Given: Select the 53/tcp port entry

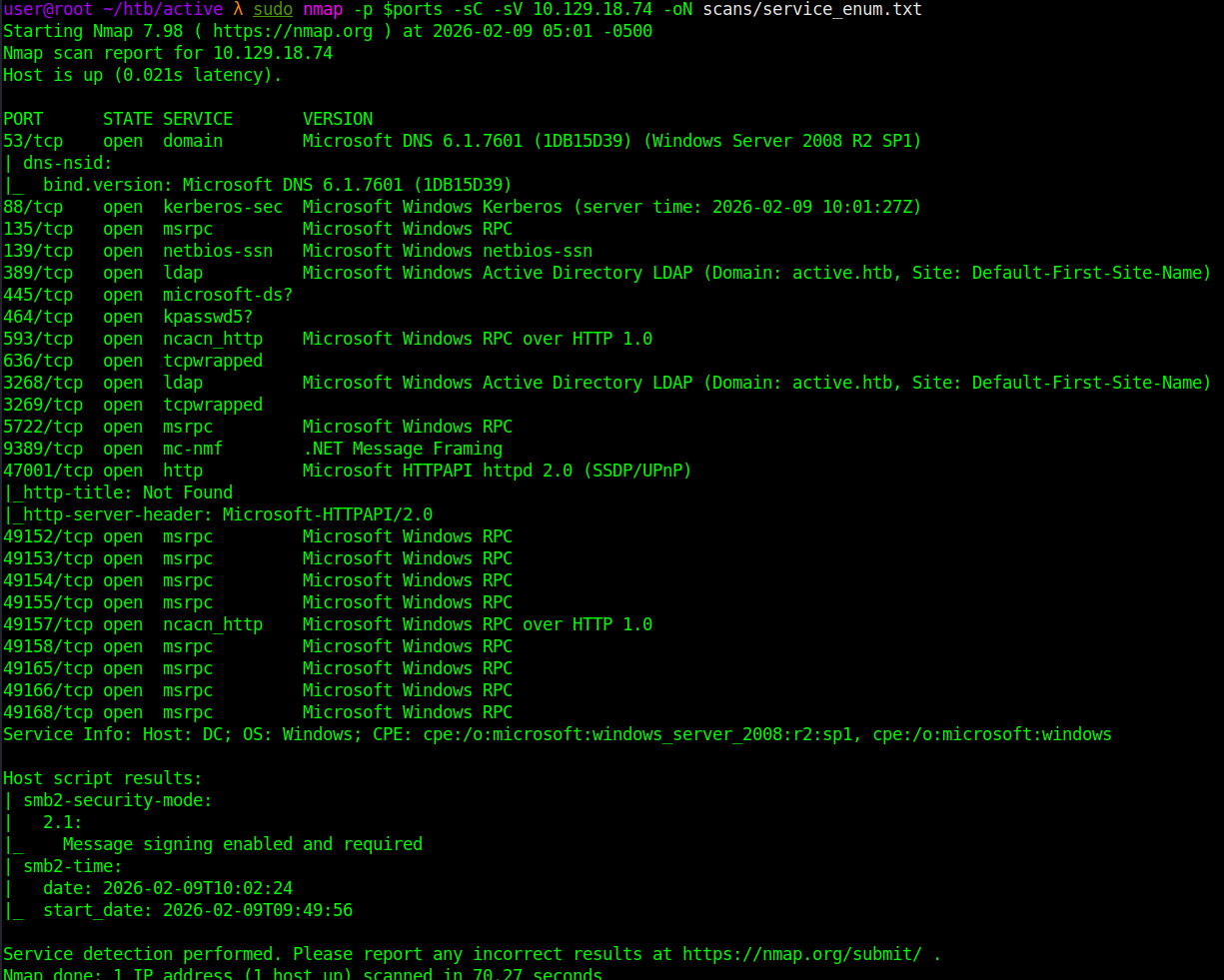Looking at the screenshot, I should point(33,141).
